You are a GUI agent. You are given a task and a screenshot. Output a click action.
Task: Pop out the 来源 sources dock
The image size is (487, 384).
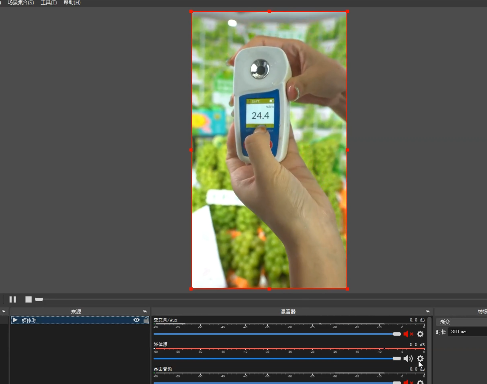tap(145, 311)
